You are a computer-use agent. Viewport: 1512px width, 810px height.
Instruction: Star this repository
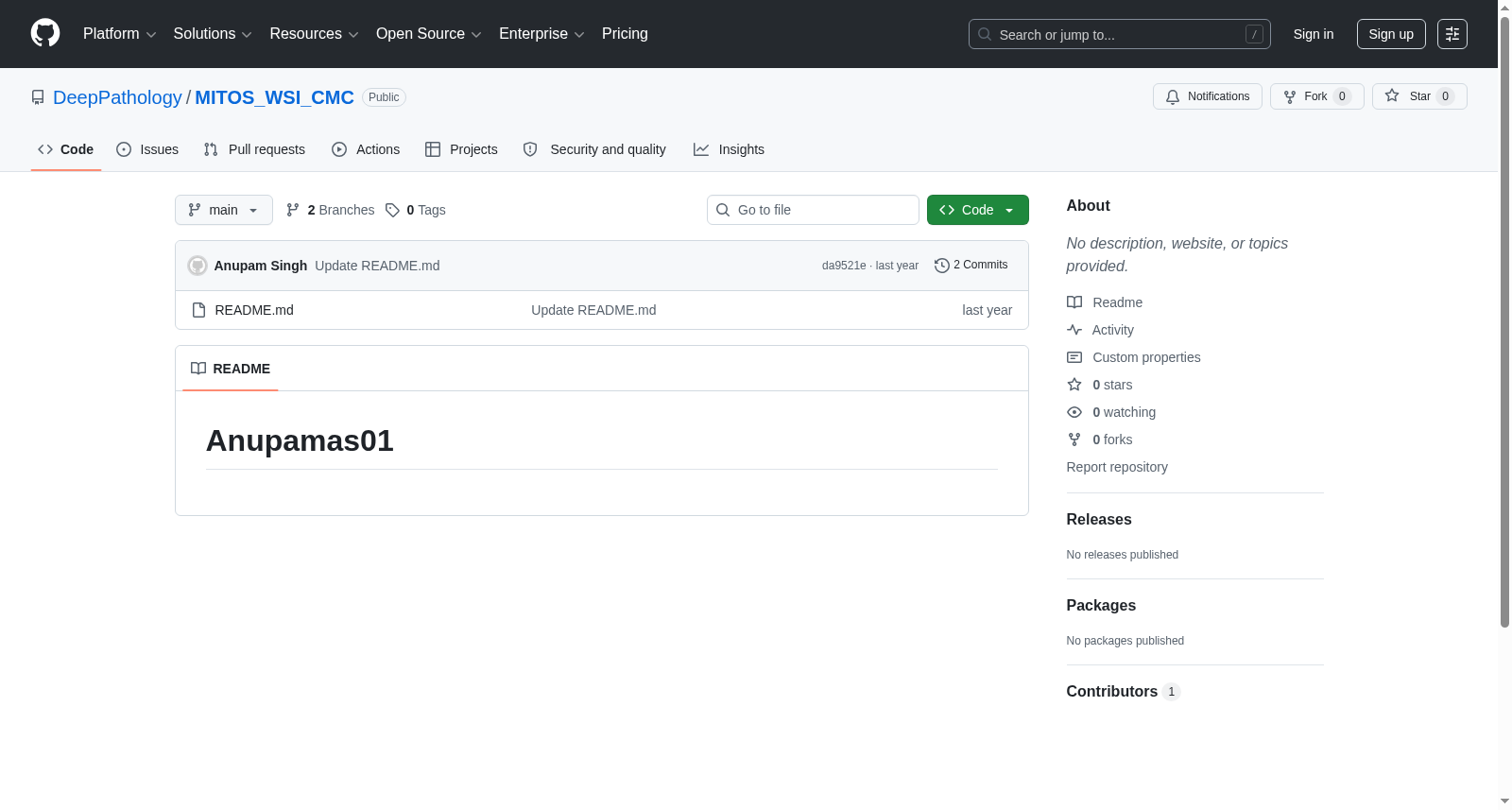[1419, 96]
